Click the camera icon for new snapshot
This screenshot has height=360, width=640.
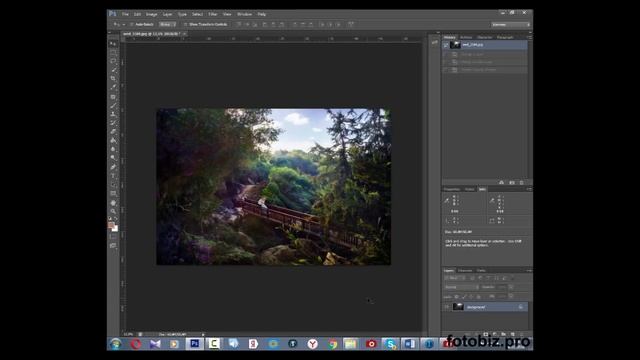(x=512, y=182)
